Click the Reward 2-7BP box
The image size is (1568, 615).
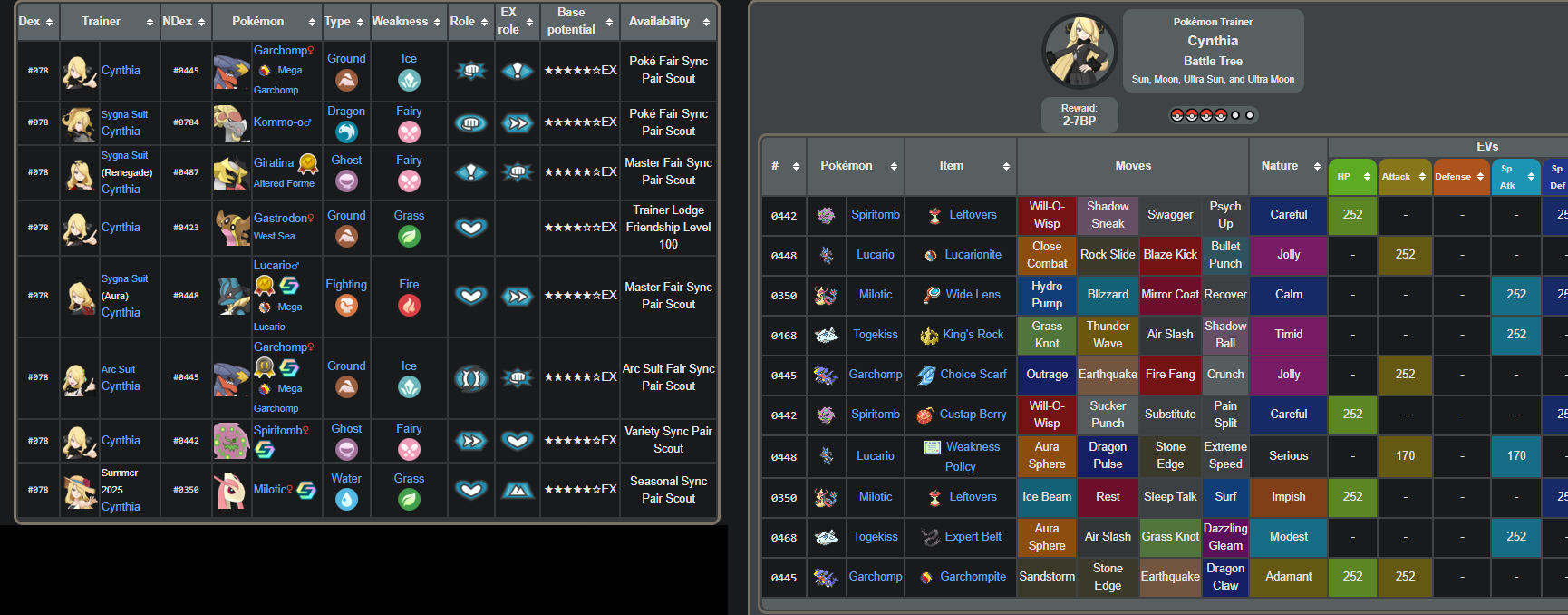(1079, 115)
